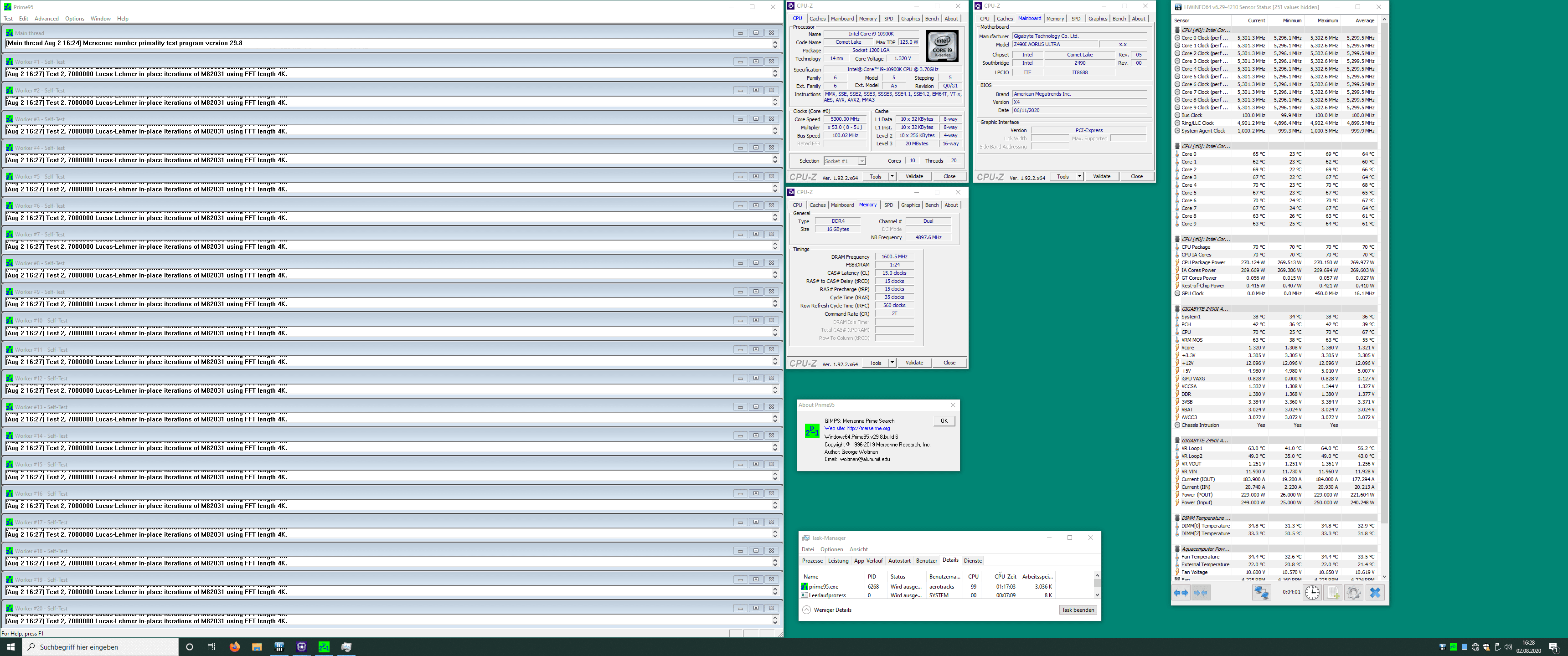Select CPU Package Power row in HWiNFO
Image resolution: width=1568 pixels, height=656 pixels.
point(1275,262)
